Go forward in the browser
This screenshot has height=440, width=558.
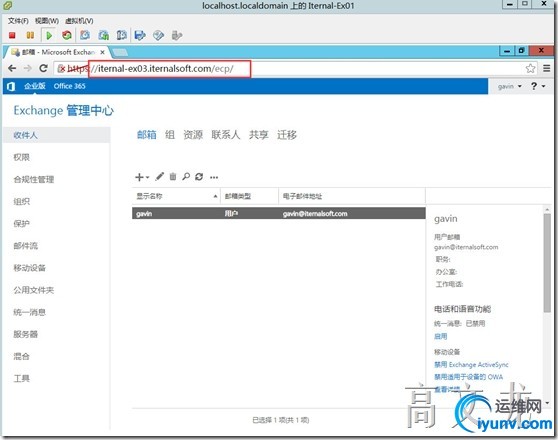[28, 68]
